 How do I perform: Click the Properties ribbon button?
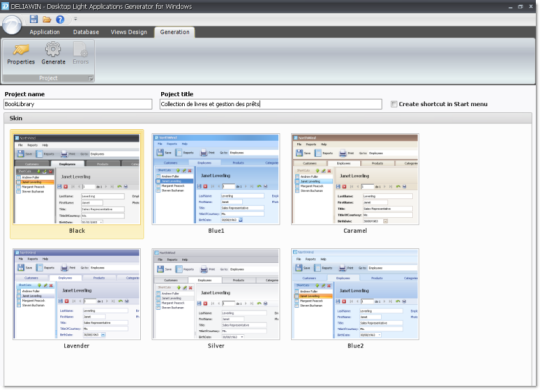pos(21,54)
